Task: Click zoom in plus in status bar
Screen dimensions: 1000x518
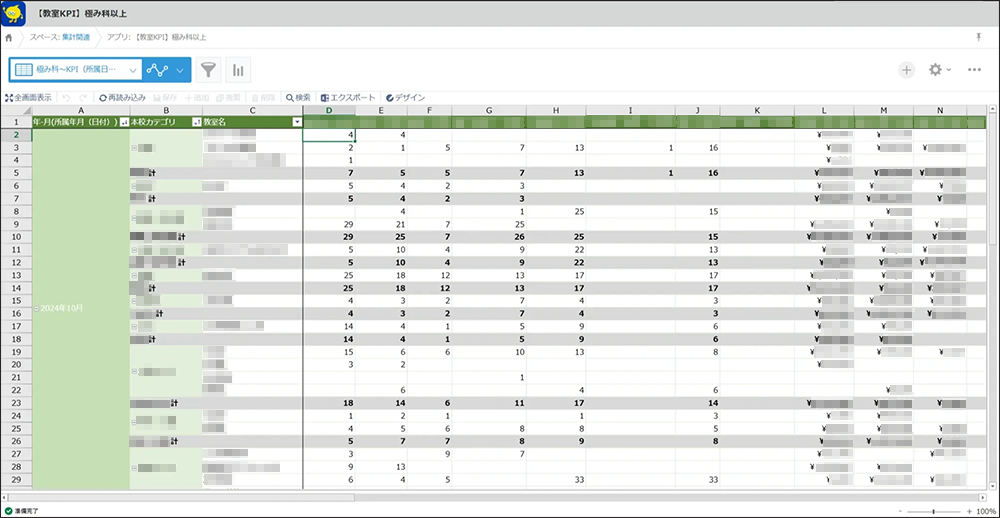Action: pyautogui.click(x=969, y=511)
